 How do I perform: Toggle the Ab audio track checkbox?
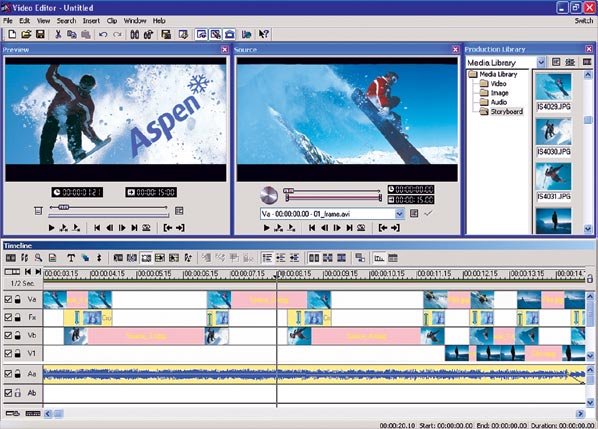8,392
